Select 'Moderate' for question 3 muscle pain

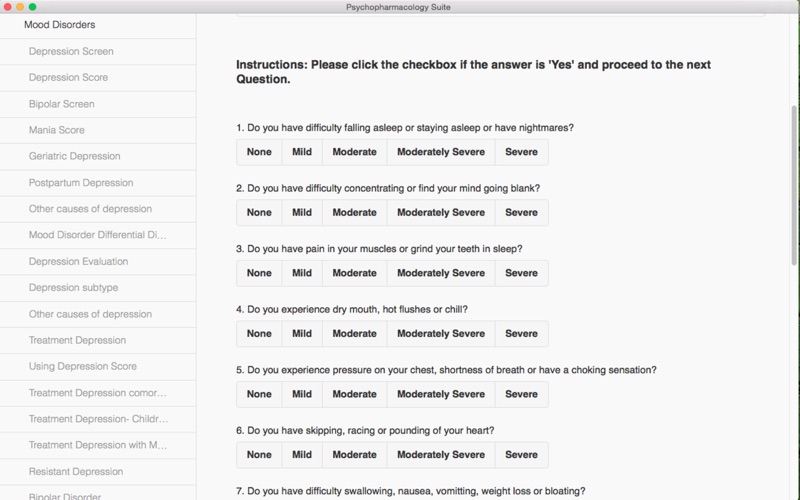355,273
